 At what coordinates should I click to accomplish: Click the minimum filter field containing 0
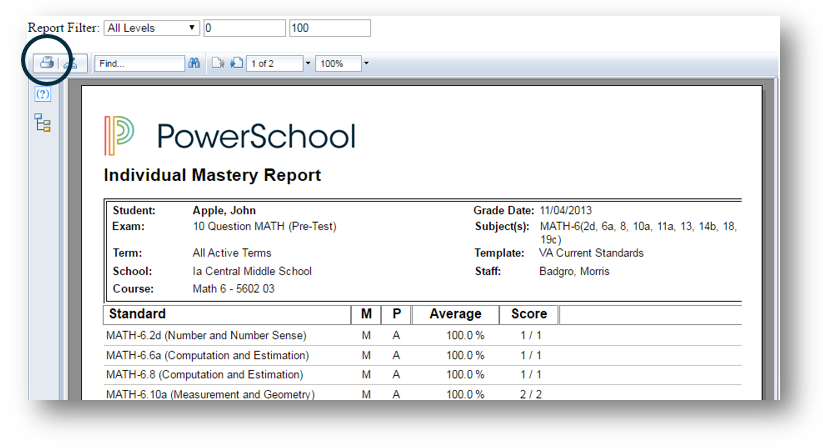click(245, 28)
